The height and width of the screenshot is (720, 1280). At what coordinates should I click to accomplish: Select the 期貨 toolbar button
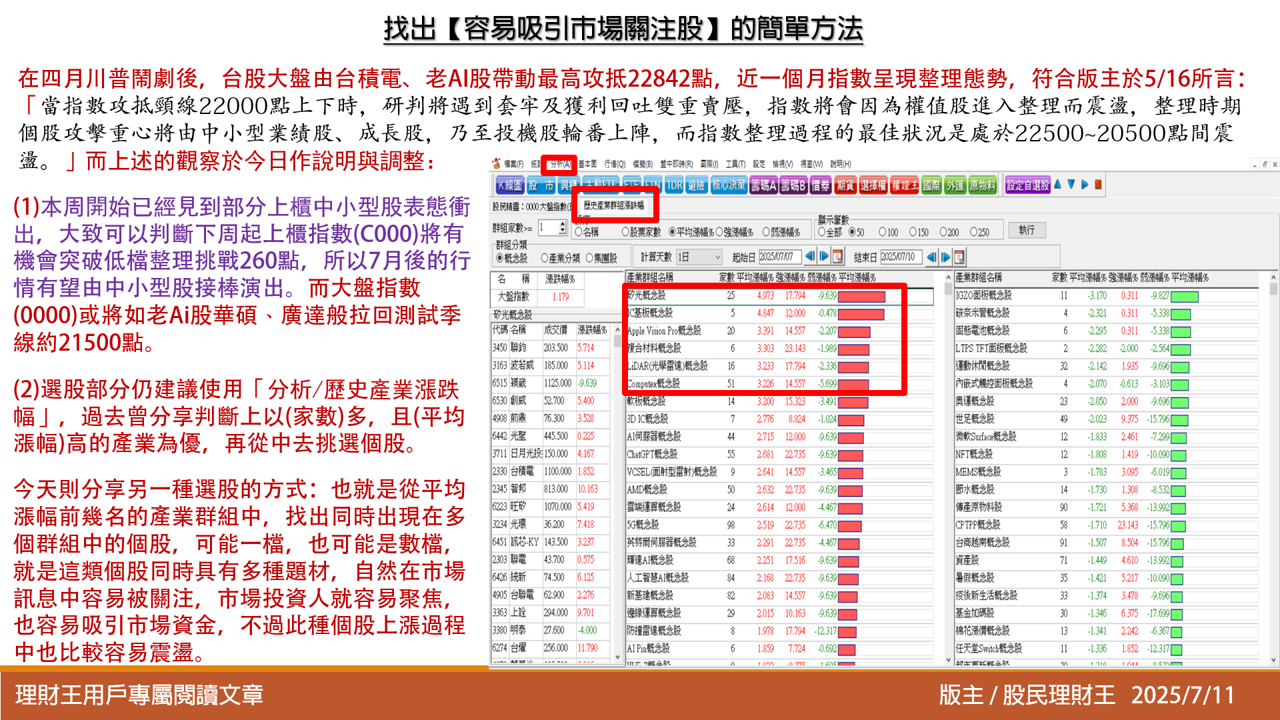pyautogui.click(x=845, y=185)
